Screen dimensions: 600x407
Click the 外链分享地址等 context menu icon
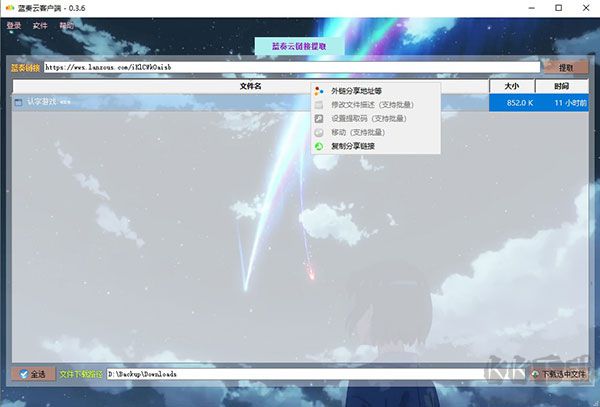319,90
